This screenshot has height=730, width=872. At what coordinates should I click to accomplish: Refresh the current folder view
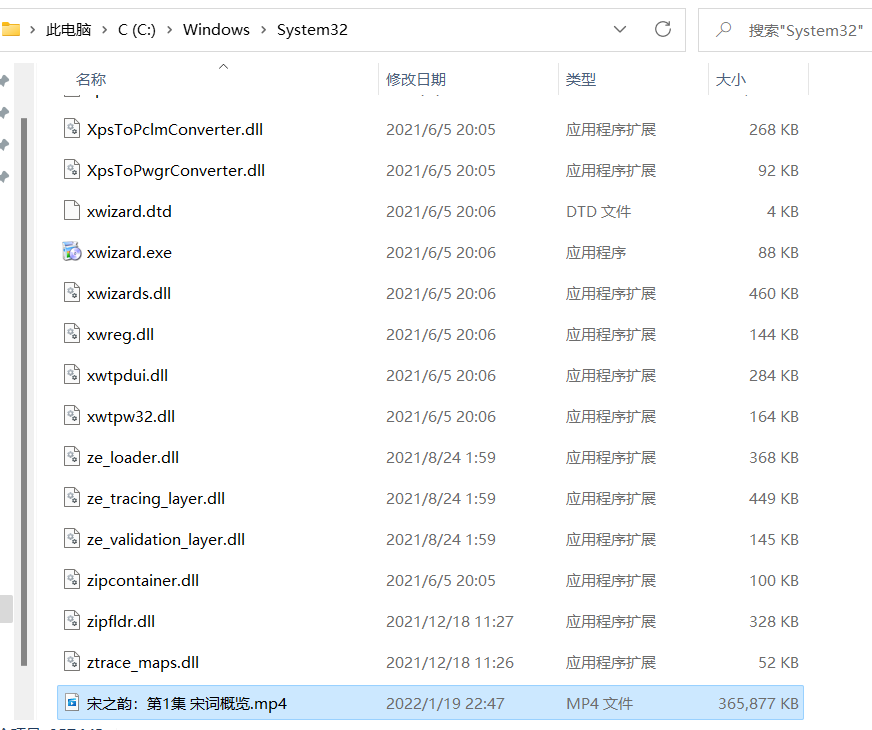(662, 29)
